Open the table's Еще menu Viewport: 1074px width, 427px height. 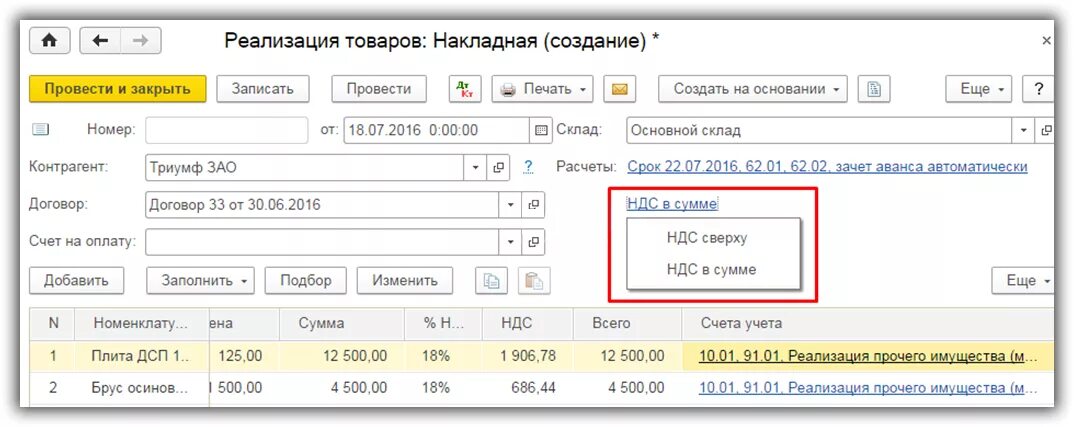click(1023, 280)
